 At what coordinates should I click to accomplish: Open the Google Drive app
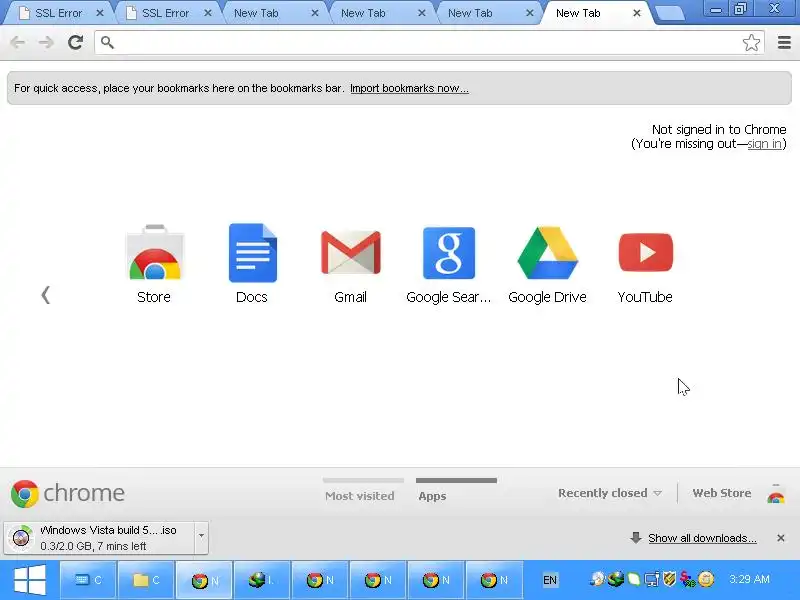[x=547, y=264]
